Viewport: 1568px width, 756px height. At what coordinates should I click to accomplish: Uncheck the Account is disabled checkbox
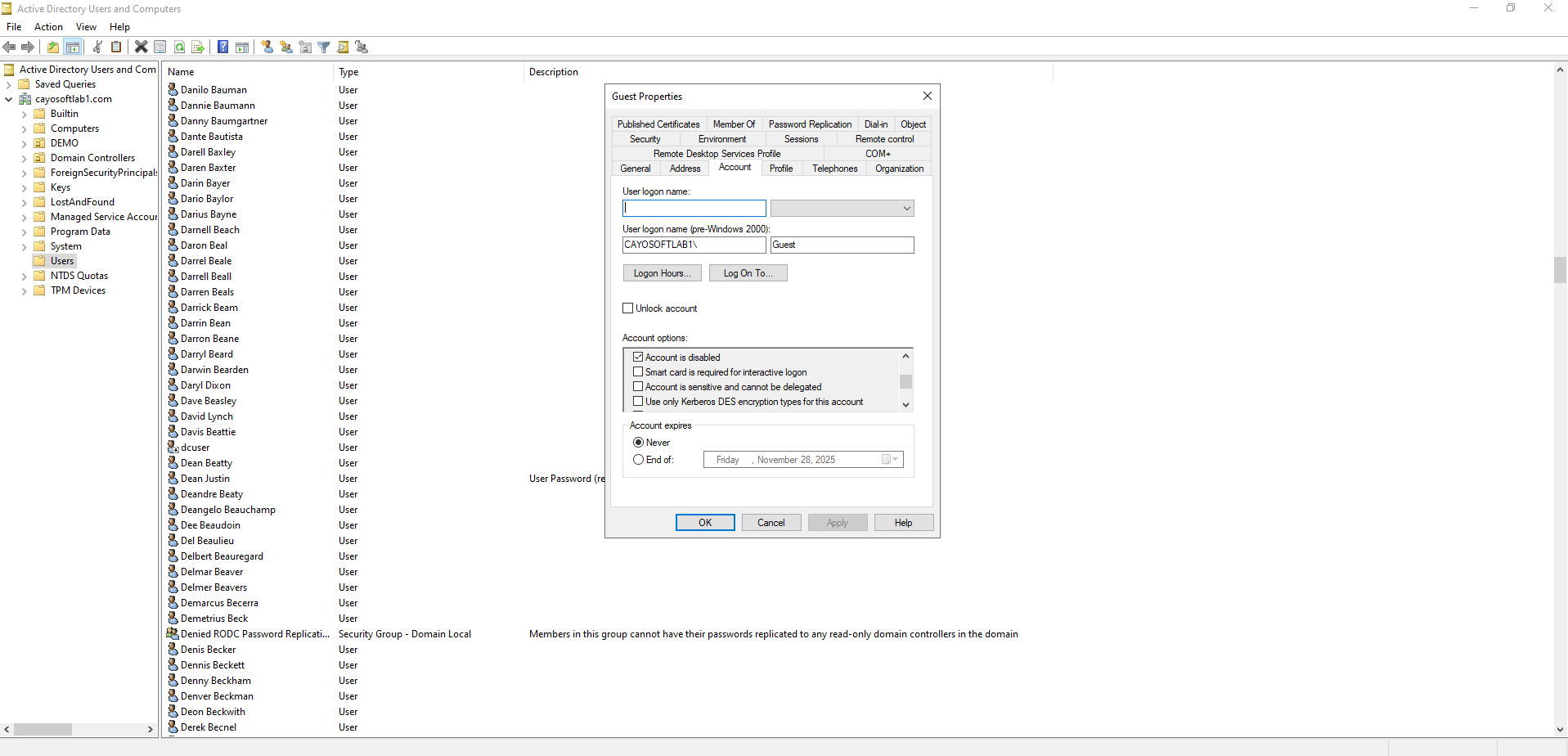click(x=638, y=358)
